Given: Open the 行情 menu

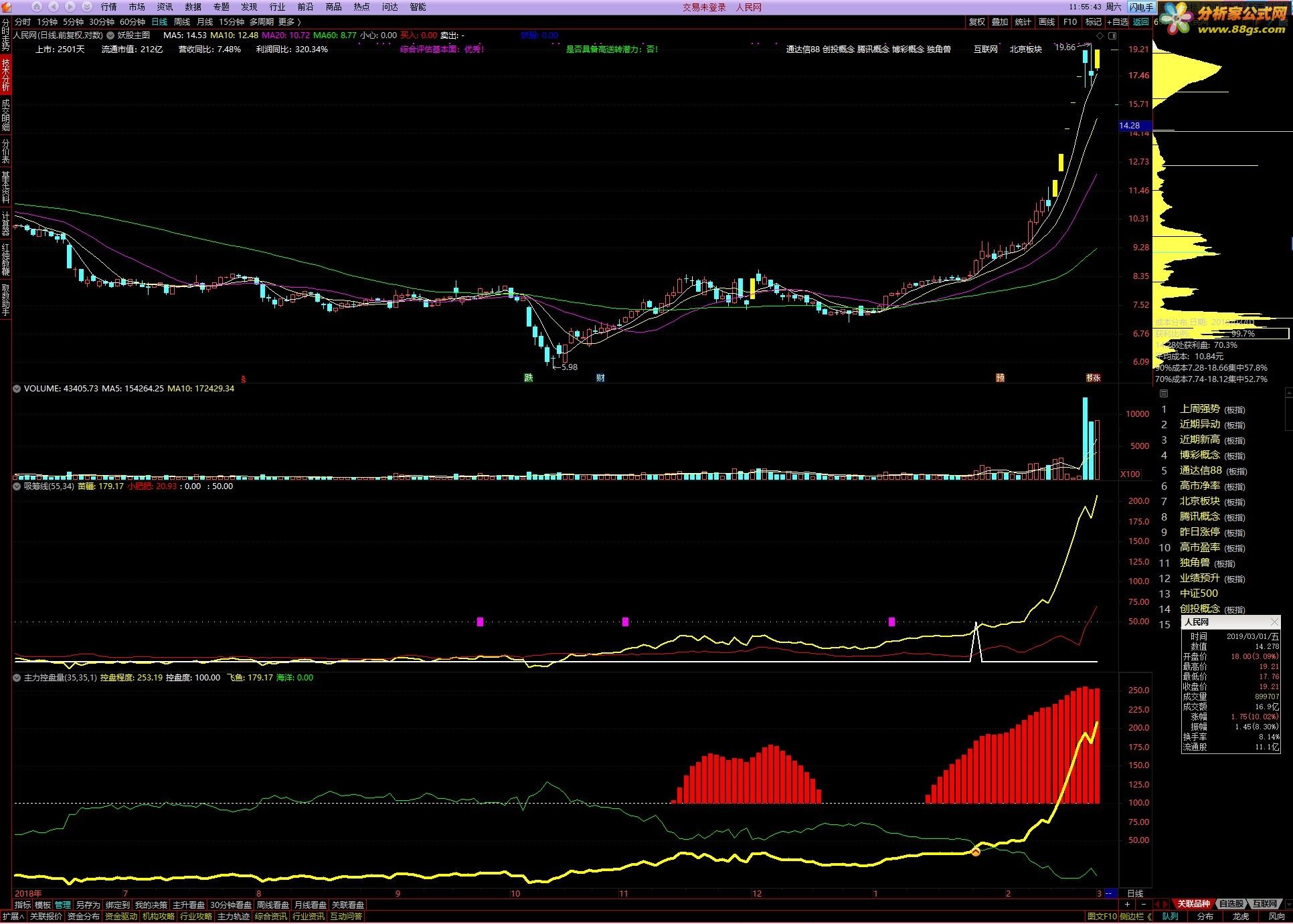Looking at the screenshot, I should pyautogui.click(x=108, y=7).
